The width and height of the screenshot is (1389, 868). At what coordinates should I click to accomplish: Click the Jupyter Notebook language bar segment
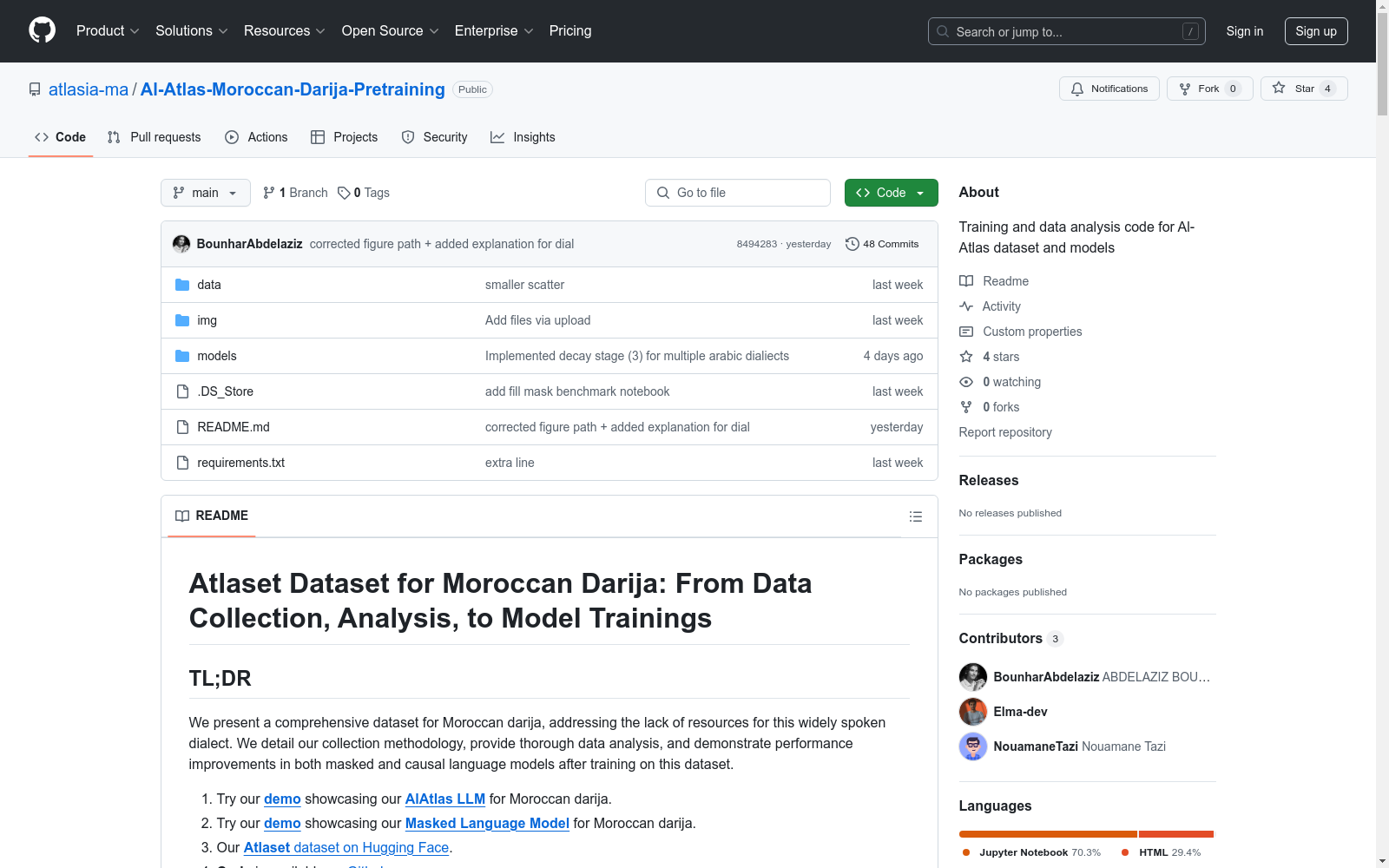[x=1048, y=834]
